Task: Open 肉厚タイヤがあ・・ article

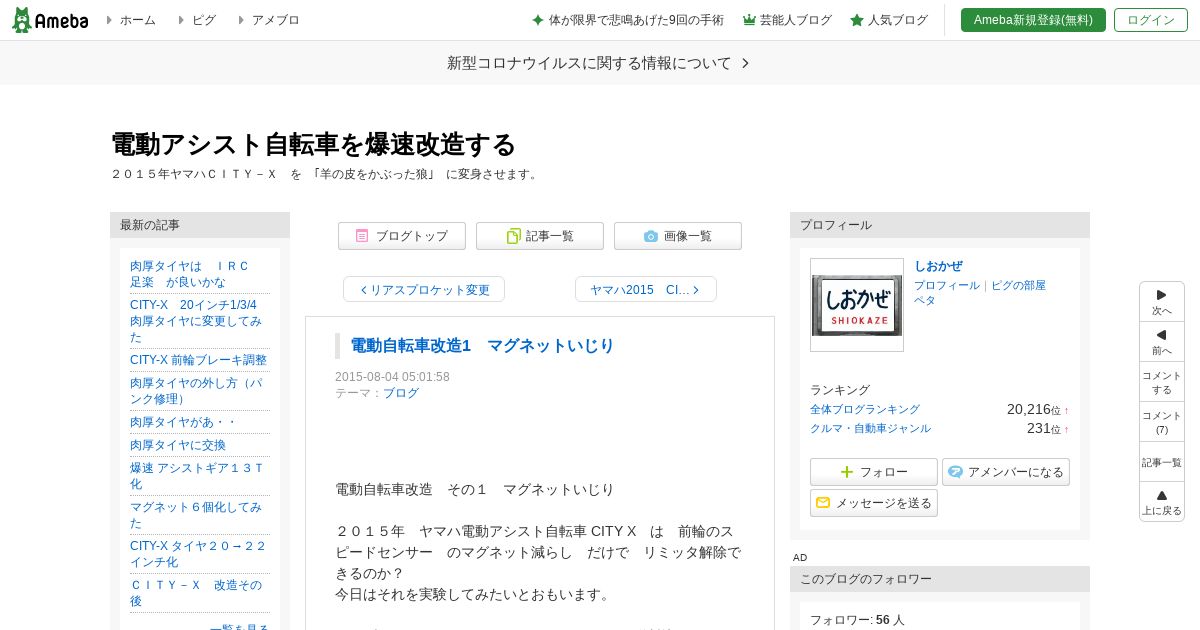Action: [x=183, y=422]
